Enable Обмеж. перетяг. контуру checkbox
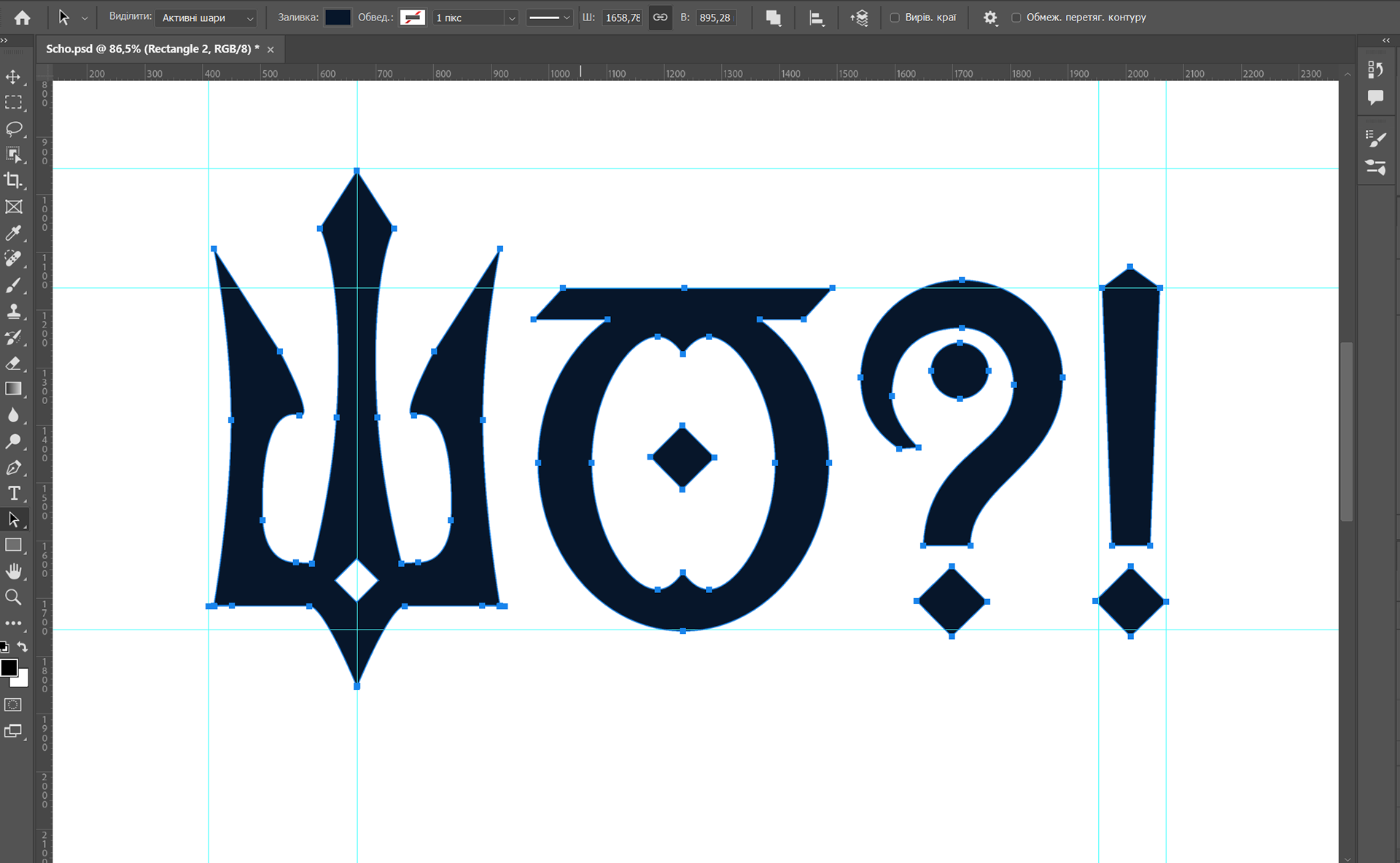This screenshot has height=863, width=1400. 1016,18
